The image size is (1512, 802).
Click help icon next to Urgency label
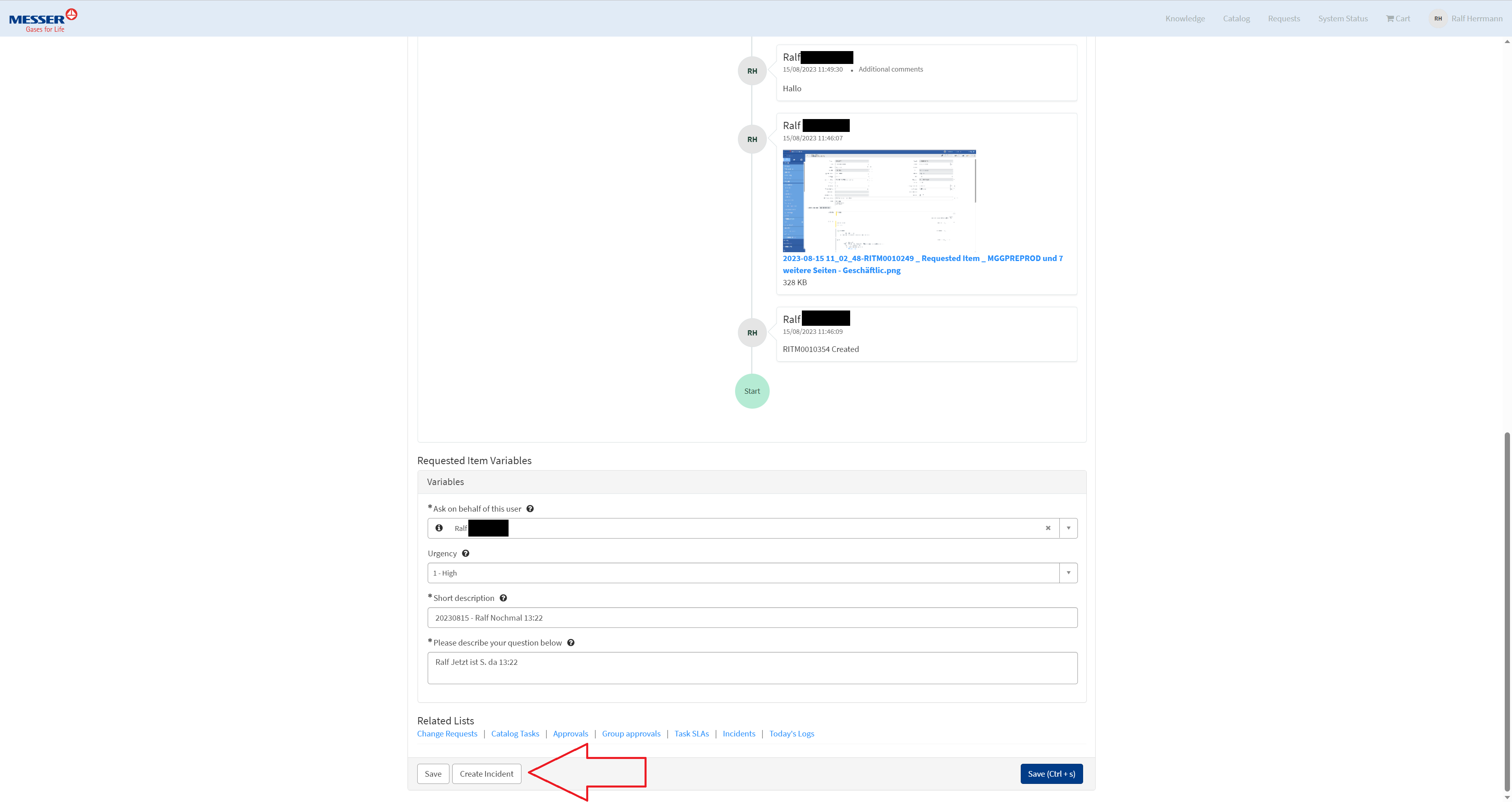[466, 553]
